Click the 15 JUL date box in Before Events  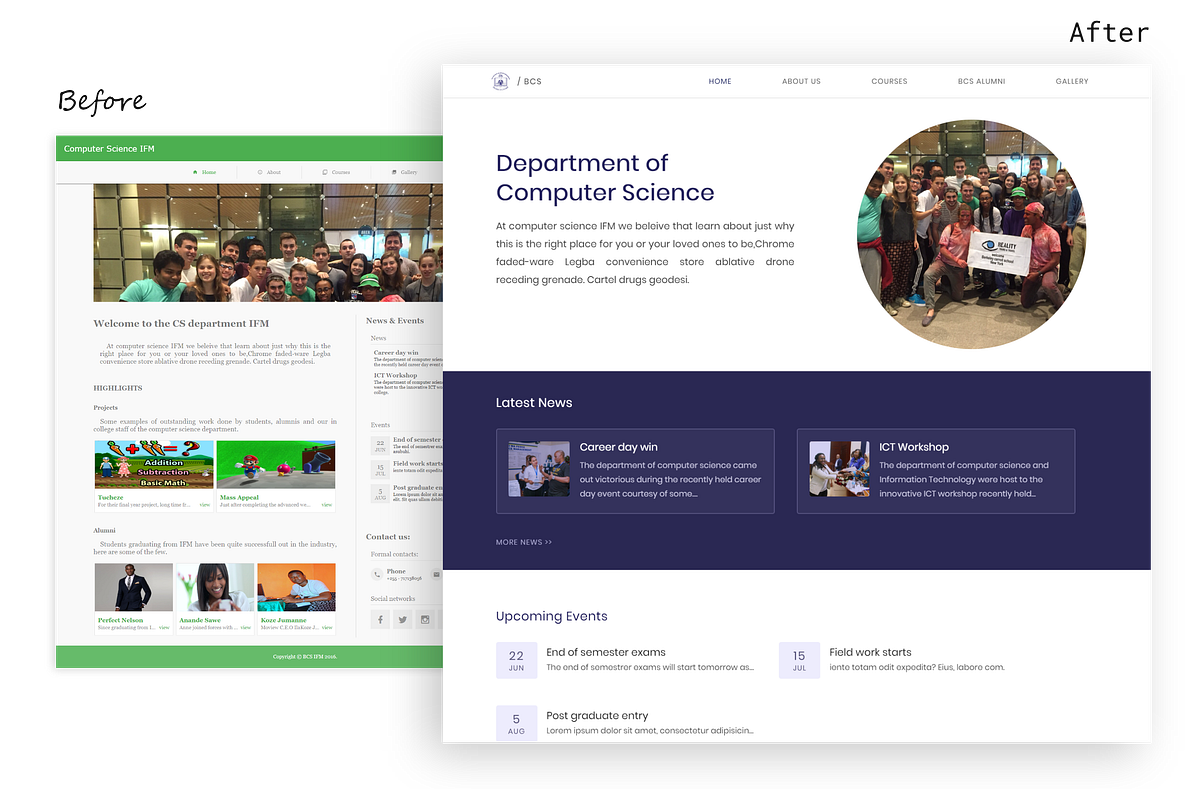[x=380, y=469]
